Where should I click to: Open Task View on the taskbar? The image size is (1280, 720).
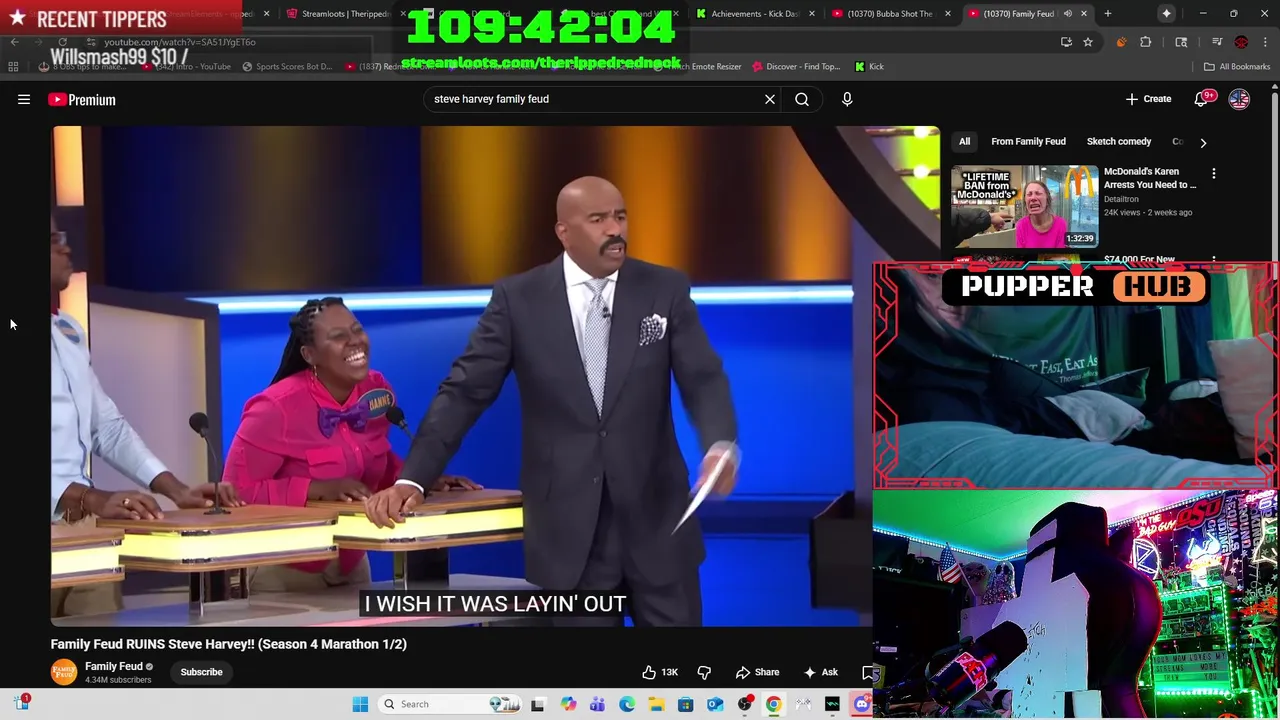pyautogui.click(x=537, y=704)
